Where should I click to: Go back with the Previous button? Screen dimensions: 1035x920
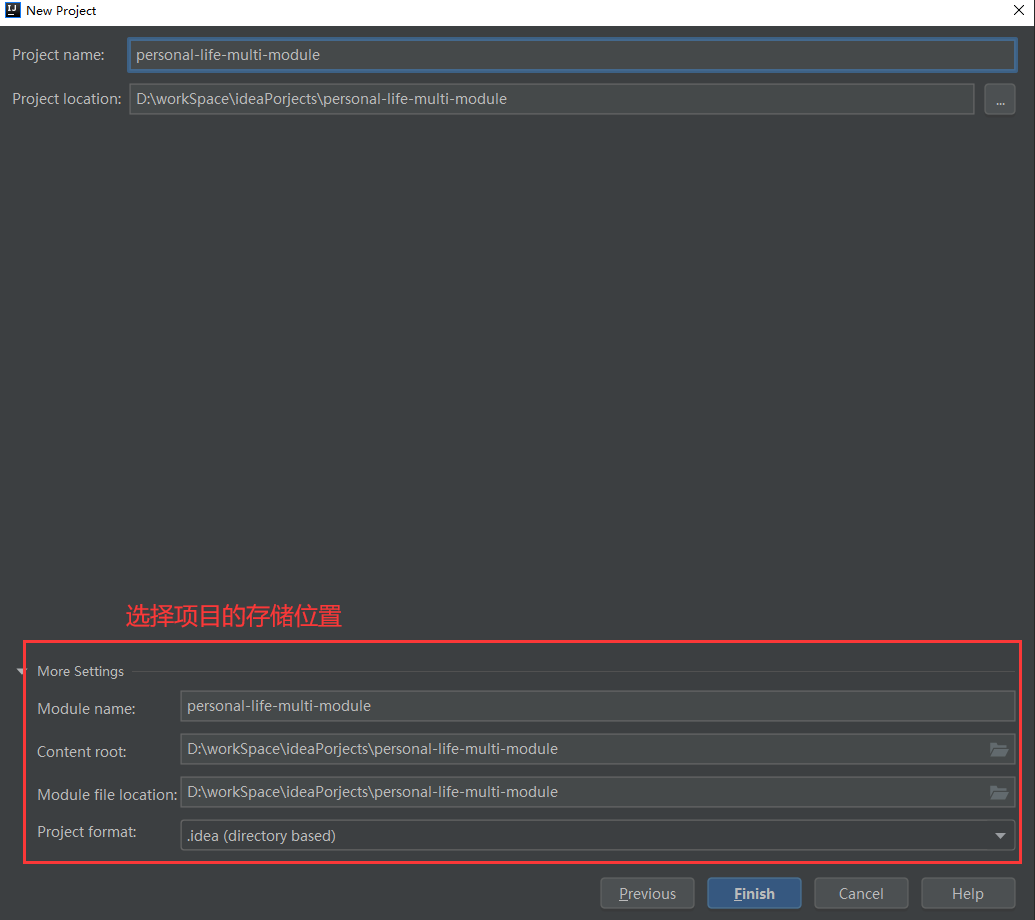coord(647,893)
